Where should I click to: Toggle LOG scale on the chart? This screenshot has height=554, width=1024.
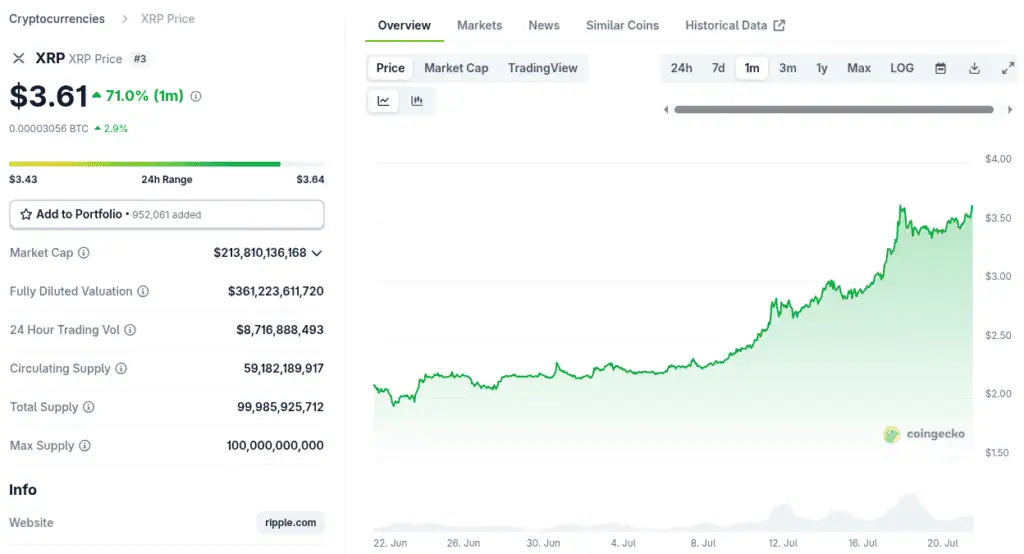coord(902,68)
